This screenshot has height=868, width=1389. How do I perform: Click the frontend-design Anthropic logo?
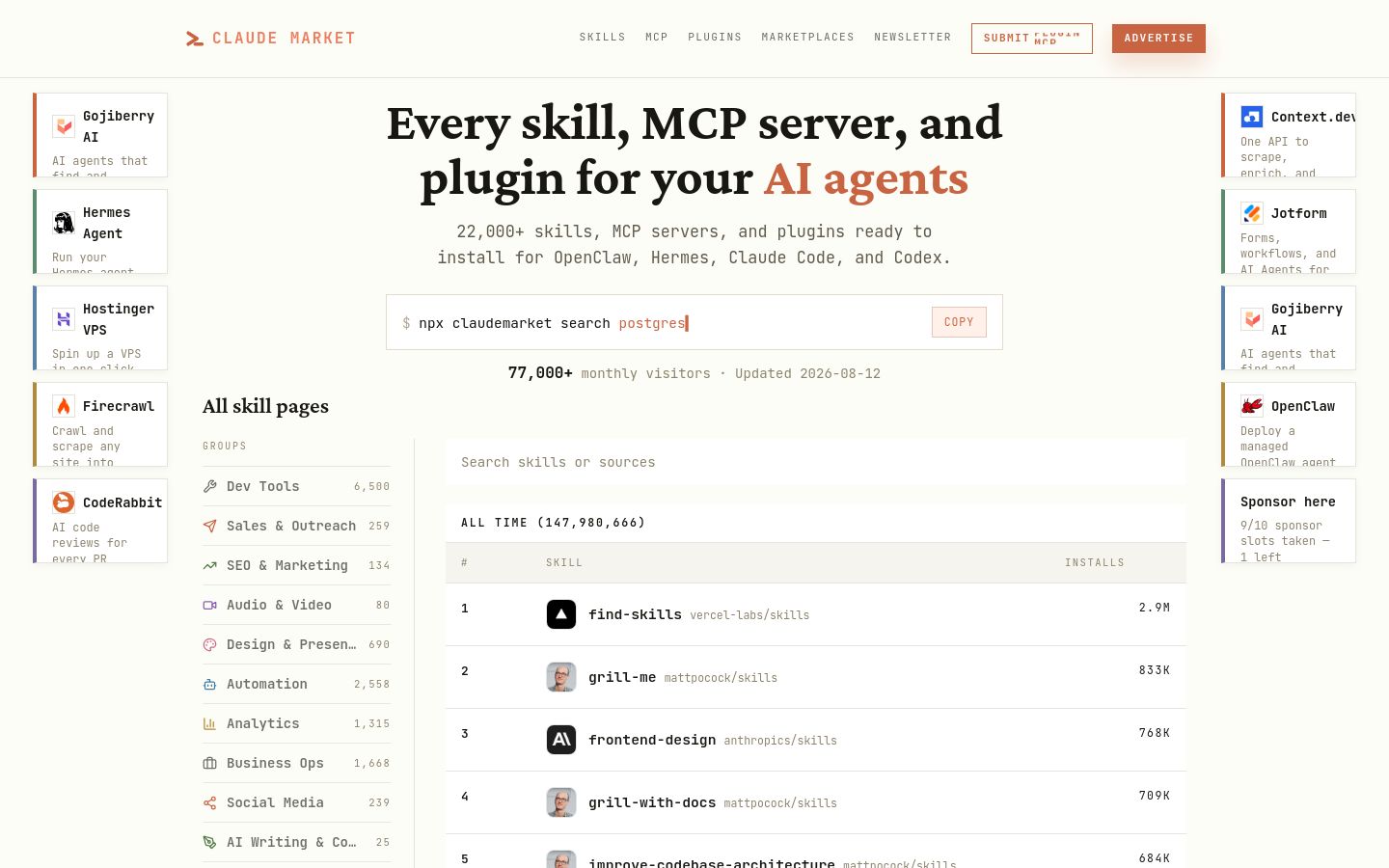[561, 740]
